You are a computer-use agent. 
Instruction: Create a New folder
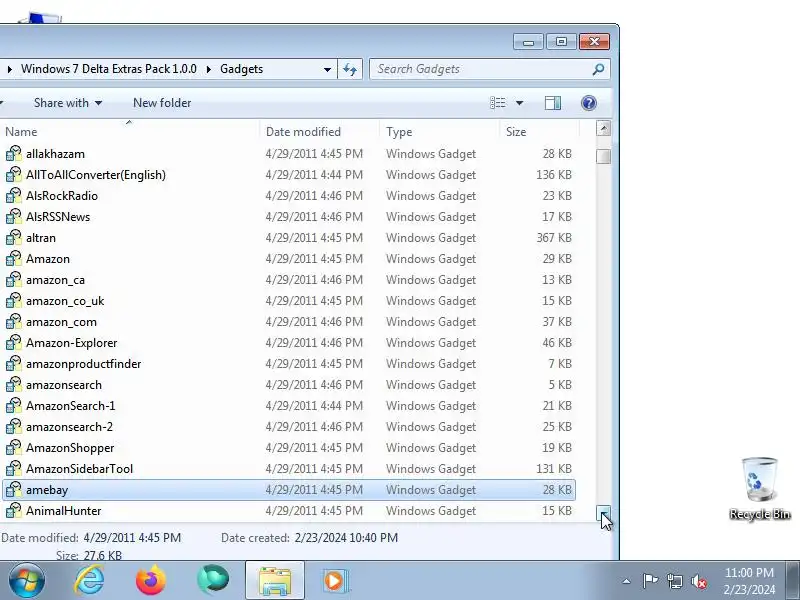coord(162,103)
